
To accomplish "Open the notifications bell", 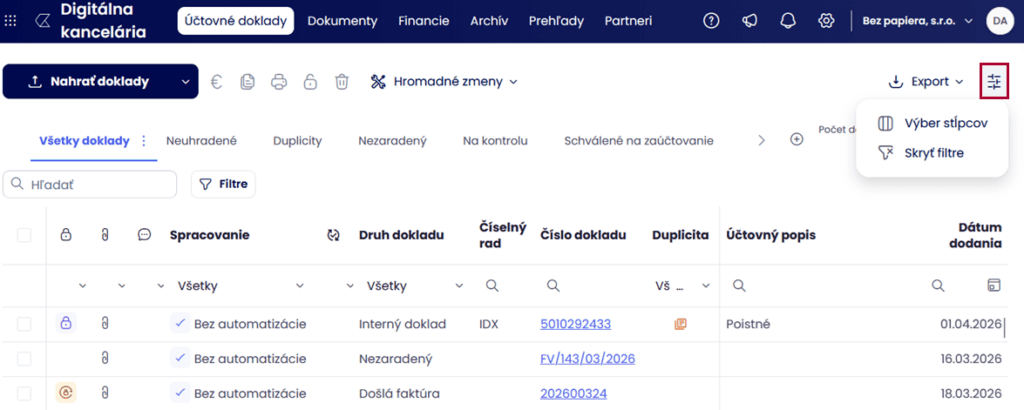I will click(x=788, y=21).
